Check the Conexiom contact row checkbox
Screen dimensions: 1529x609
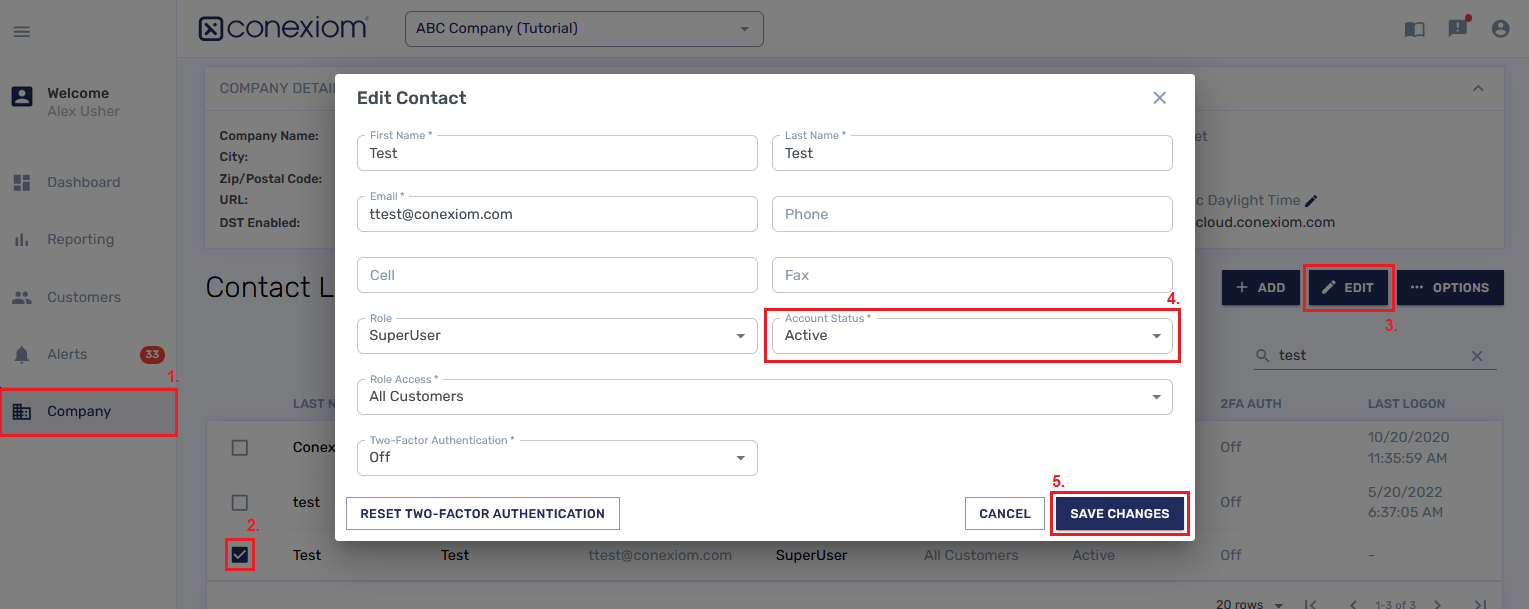(x=240, y=447)
